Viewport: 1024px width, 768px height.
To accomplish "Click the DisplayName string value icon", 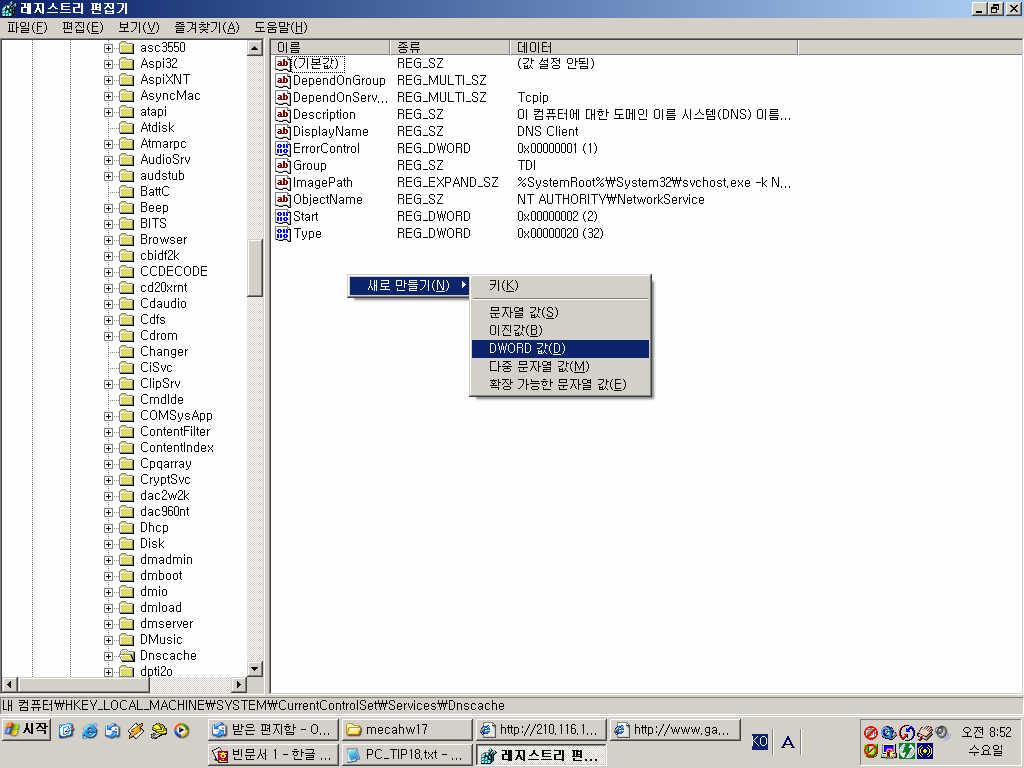I will point(283,131).
